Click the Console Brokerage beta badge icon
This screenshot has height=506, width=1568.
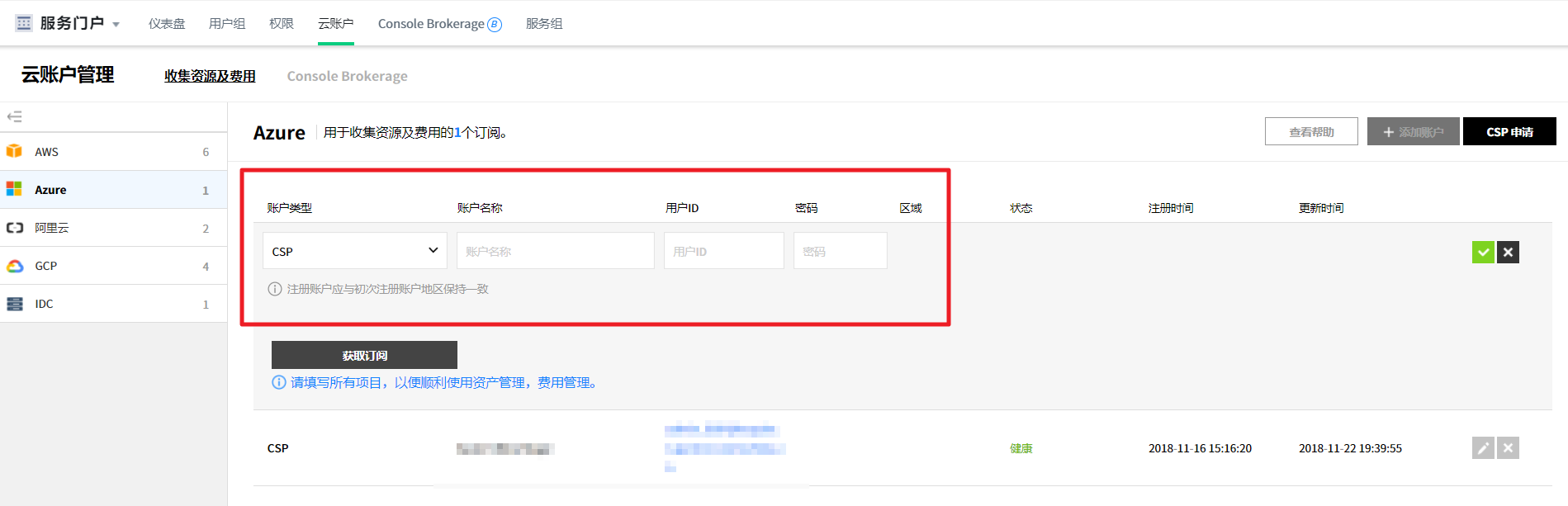(x=495, y=25)
